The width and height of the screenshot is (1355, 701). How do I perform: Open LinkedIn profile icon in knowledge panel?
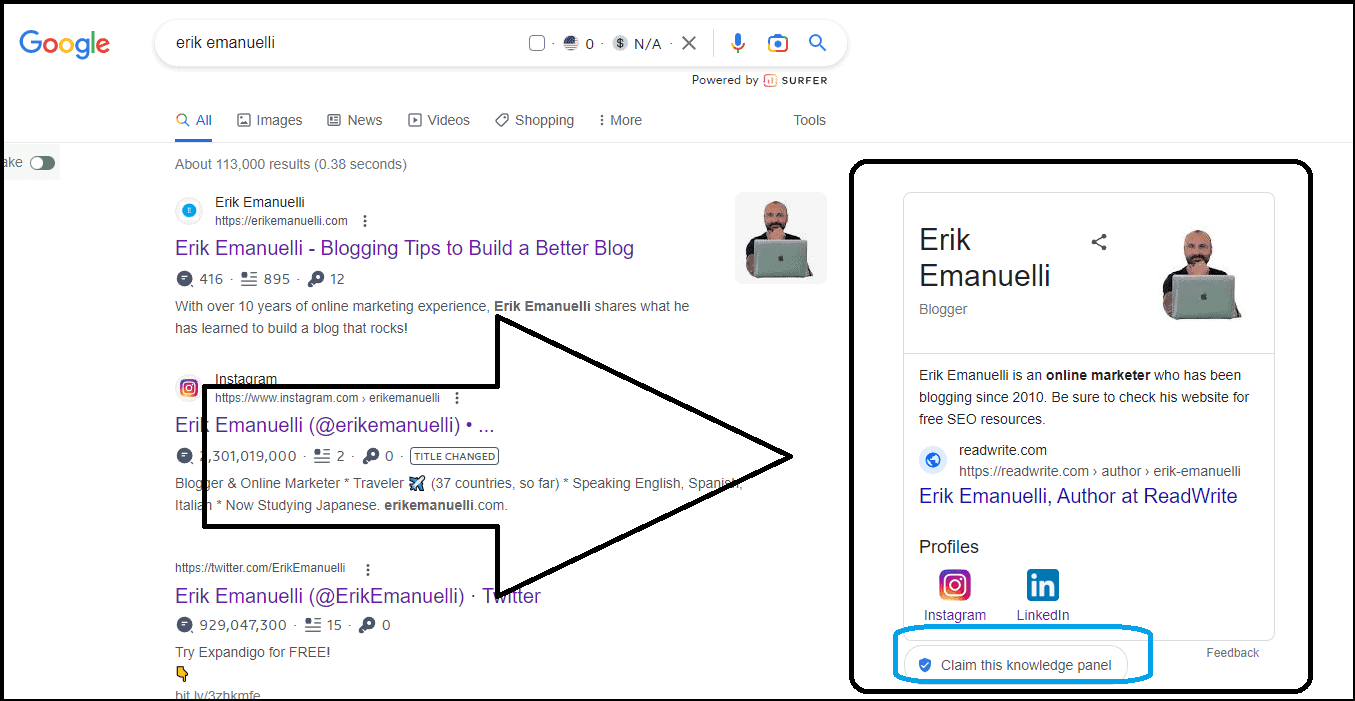coord(1042,585)
